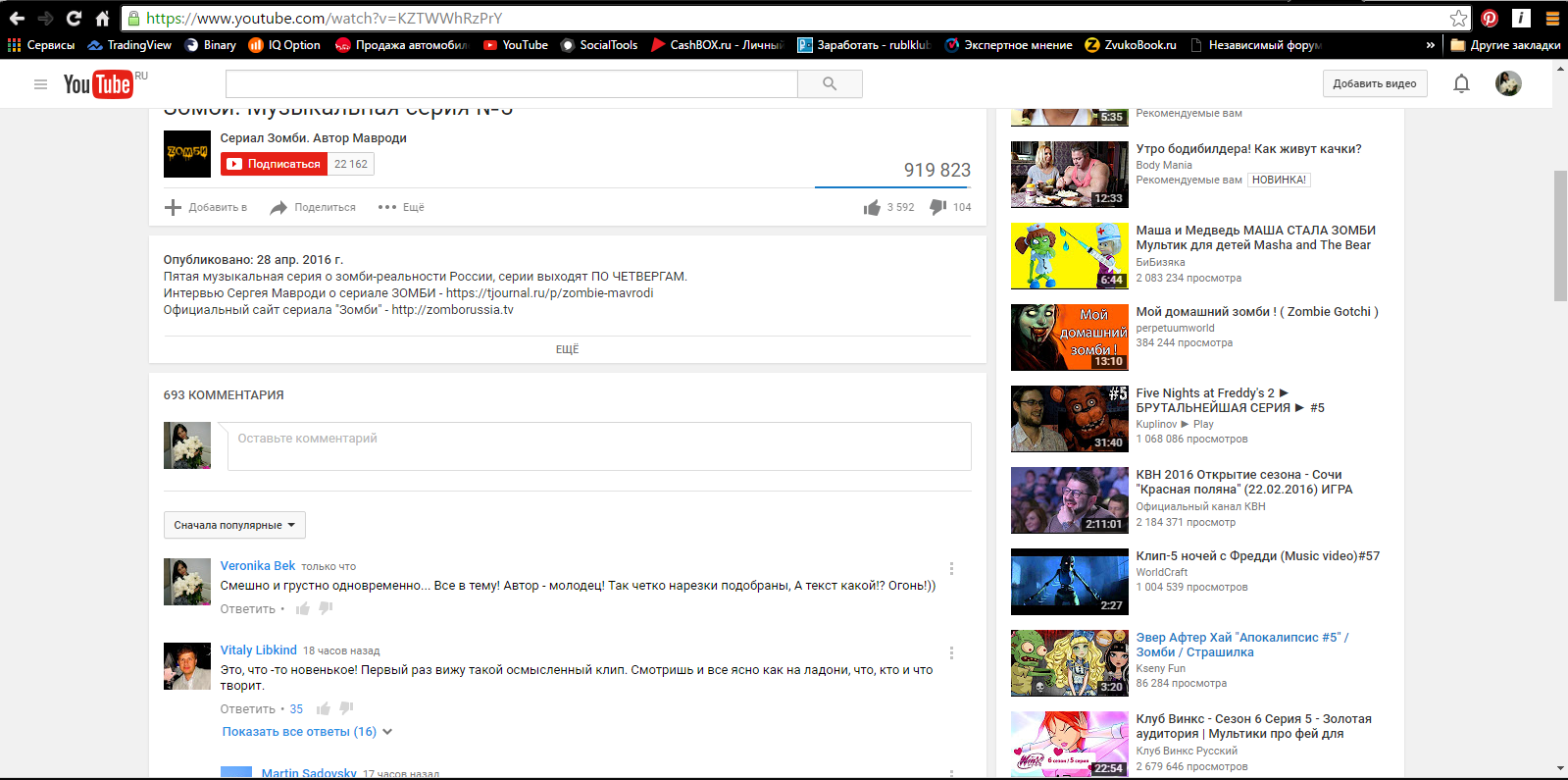Reply to Vitaly Libkind's comment
This screenshot has width=1568, height=780.
[x=248, y=709]
